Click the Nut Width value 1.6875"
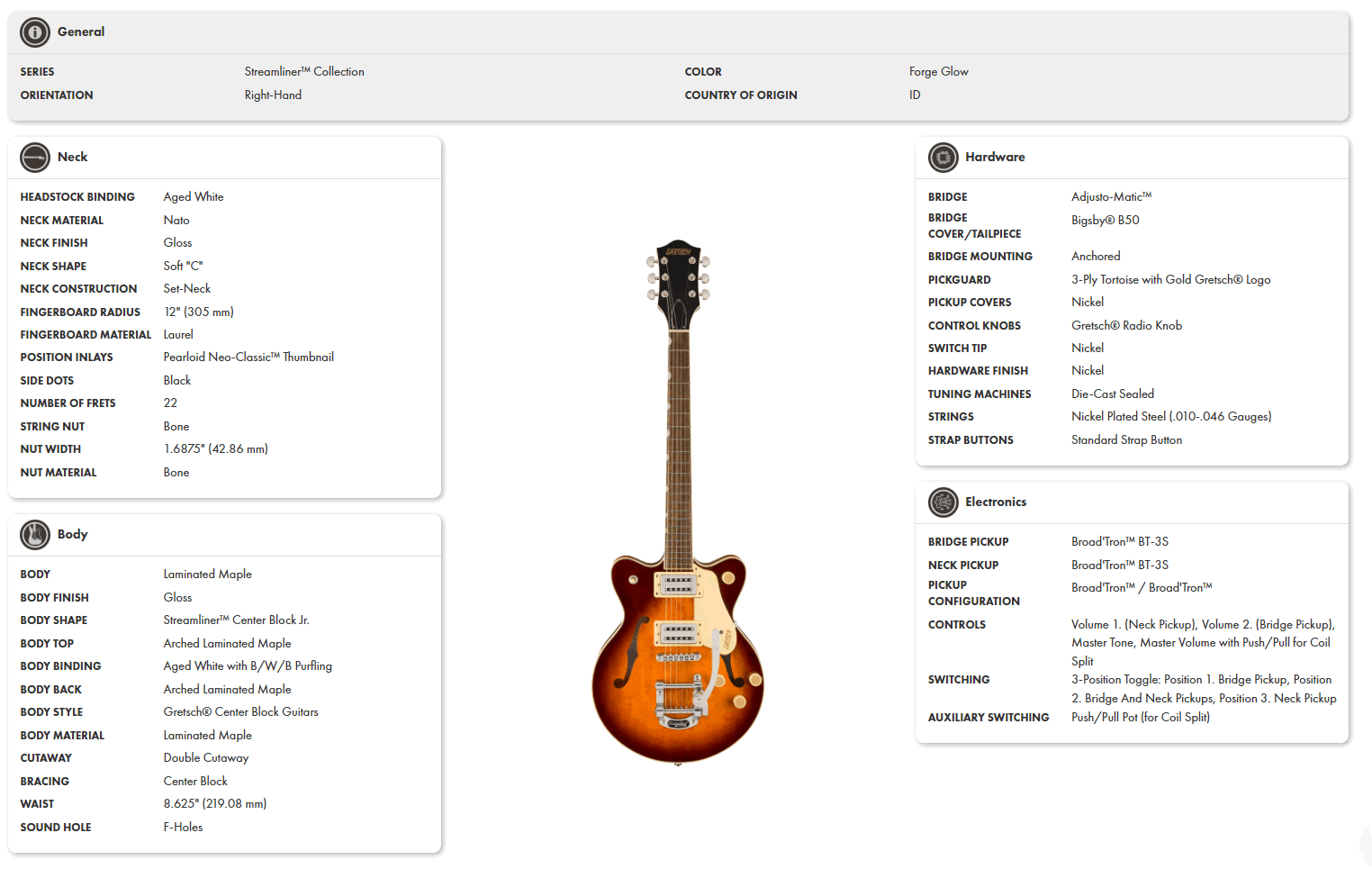1372x869 pixels. (x=216, y=448)
